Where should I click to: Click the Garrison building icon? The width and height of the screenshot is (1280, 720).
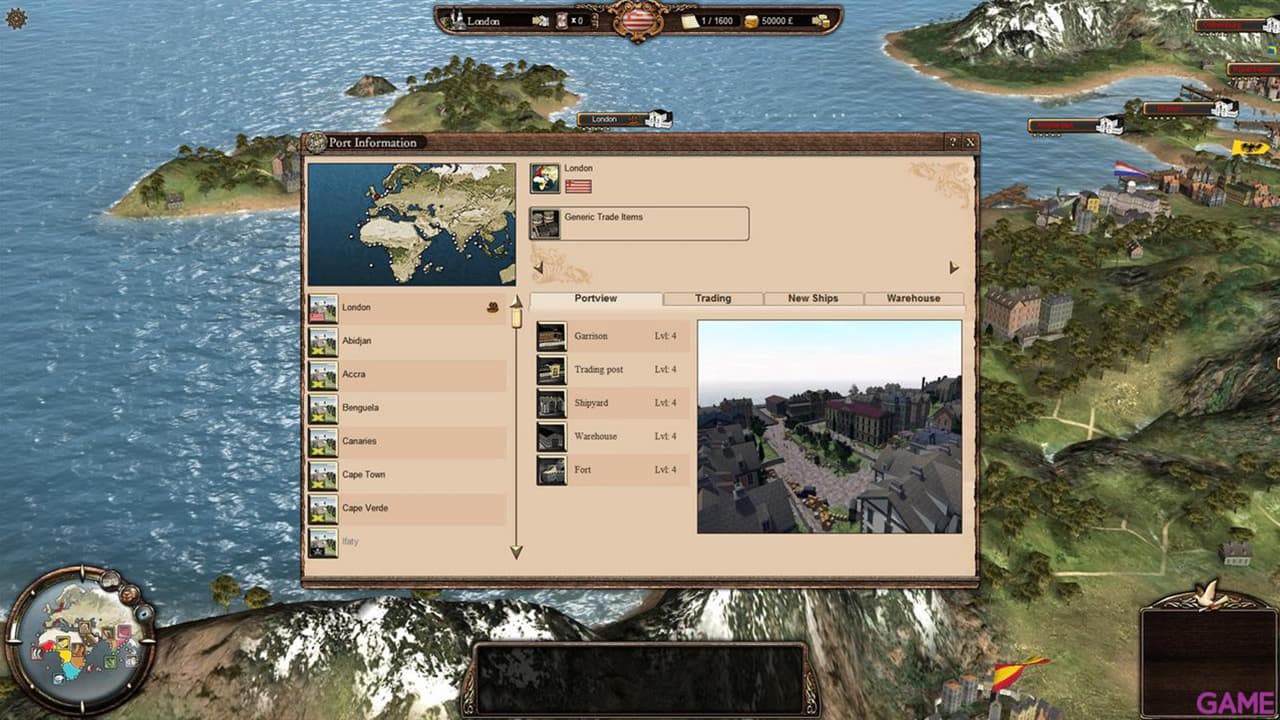(x=551, y=337)
